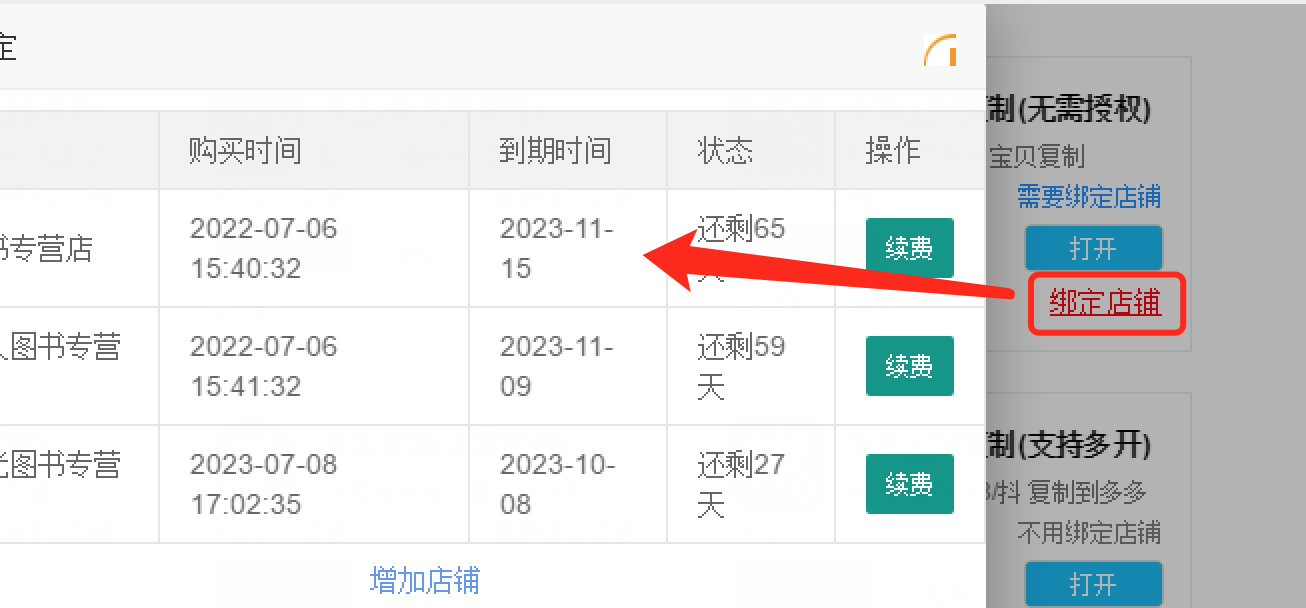Open the red 绑定店铺 link
The image size is (1306, 608).
pos(1105,303)
